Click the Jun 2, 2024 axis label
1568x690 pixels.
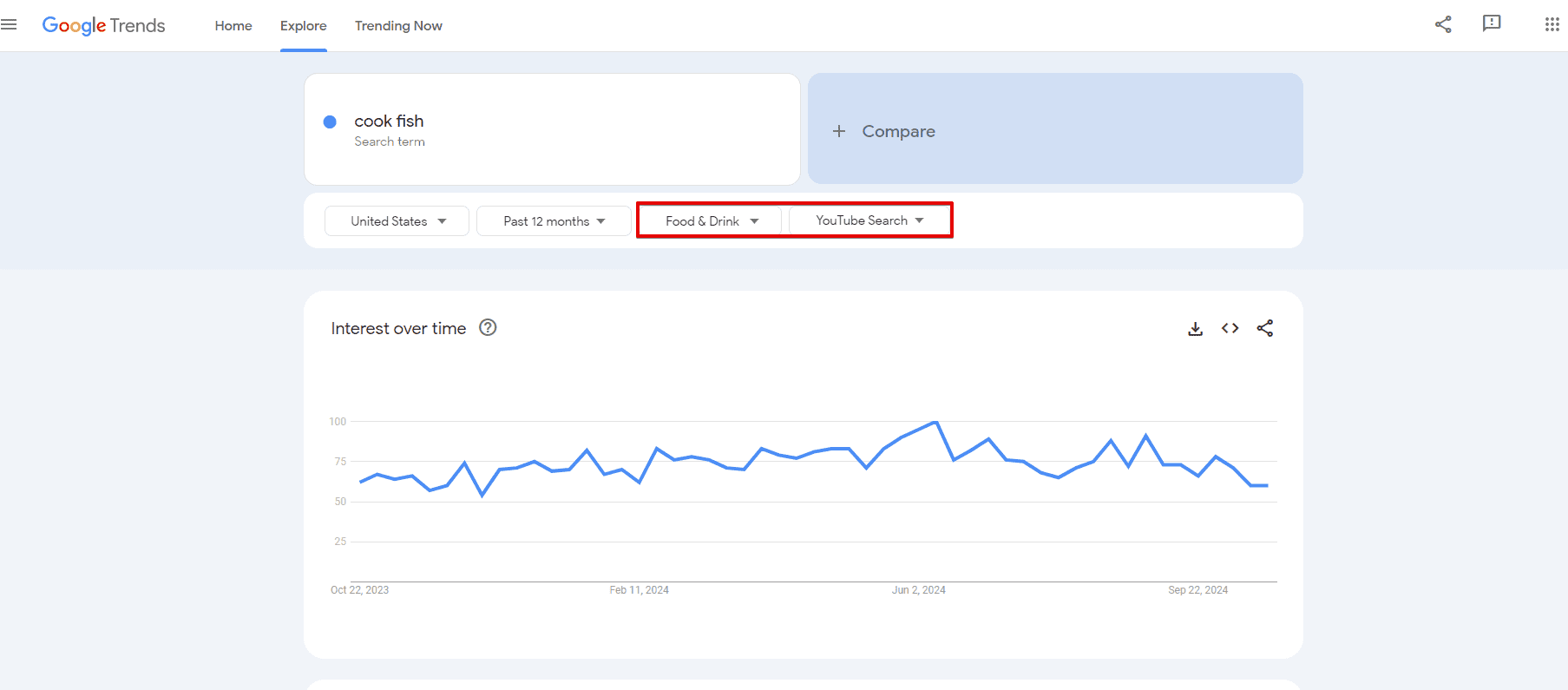[x=918, y=590]
